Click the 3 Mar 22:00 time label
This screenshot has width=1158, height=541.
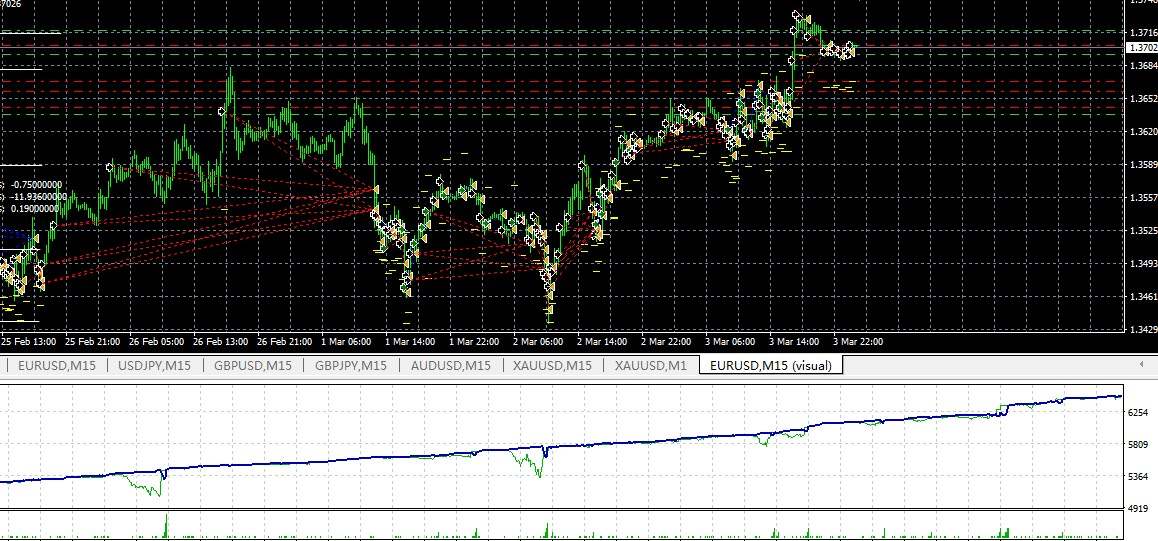[x=857, y=342]
